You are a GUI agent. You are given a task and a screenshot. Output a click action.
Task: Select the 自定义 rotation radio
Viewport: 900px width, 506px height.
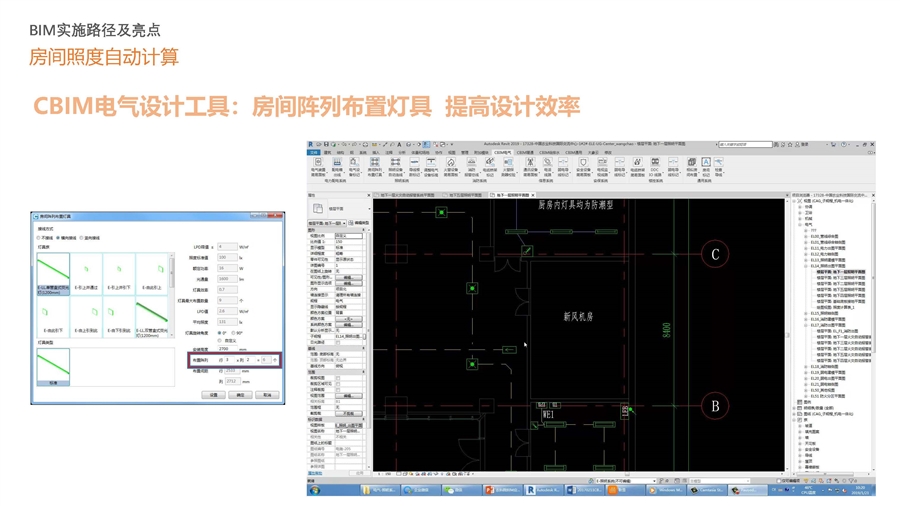(219, 340)
